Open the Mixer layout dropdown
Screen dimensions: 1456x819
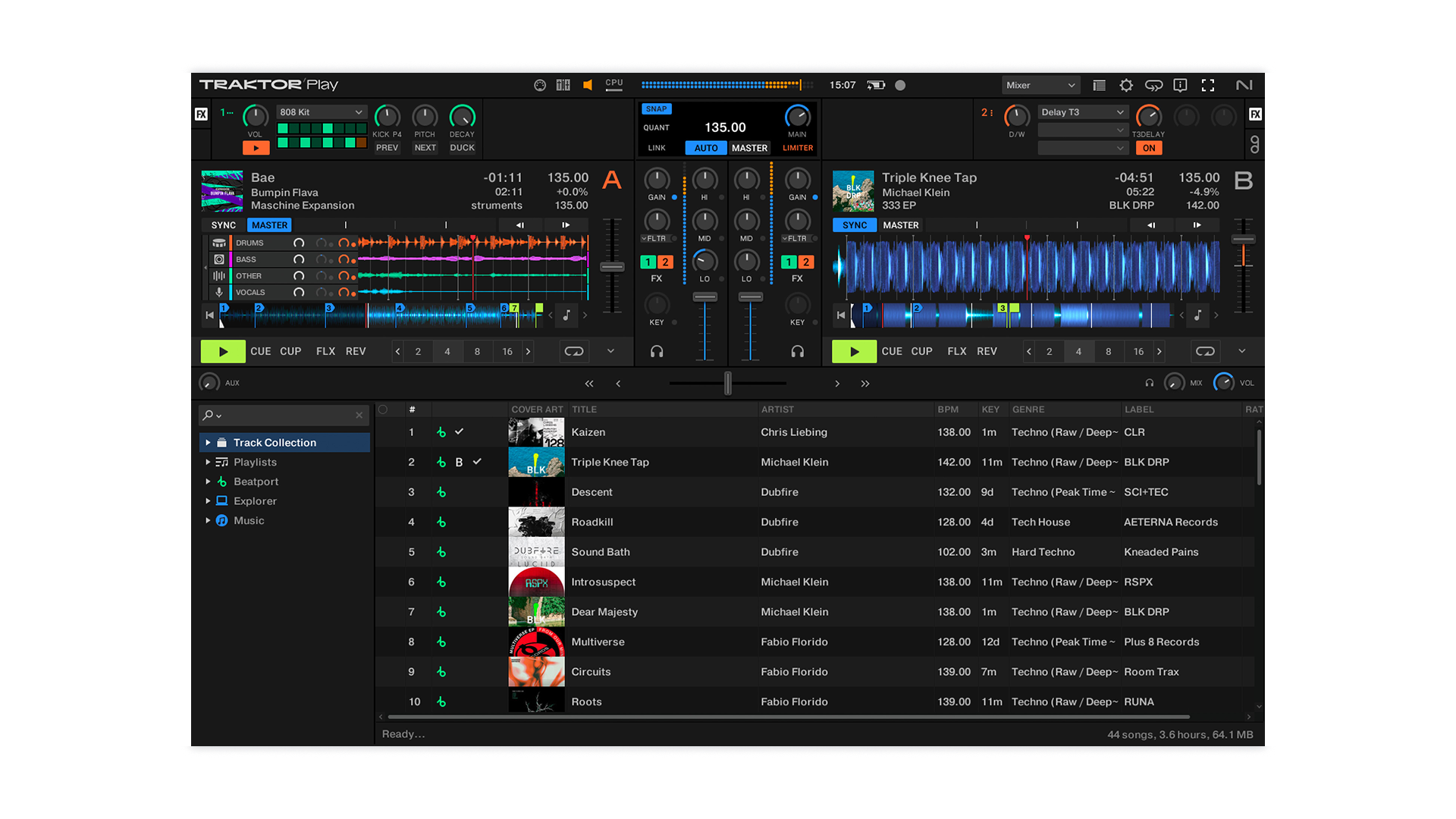[1040, 85]
